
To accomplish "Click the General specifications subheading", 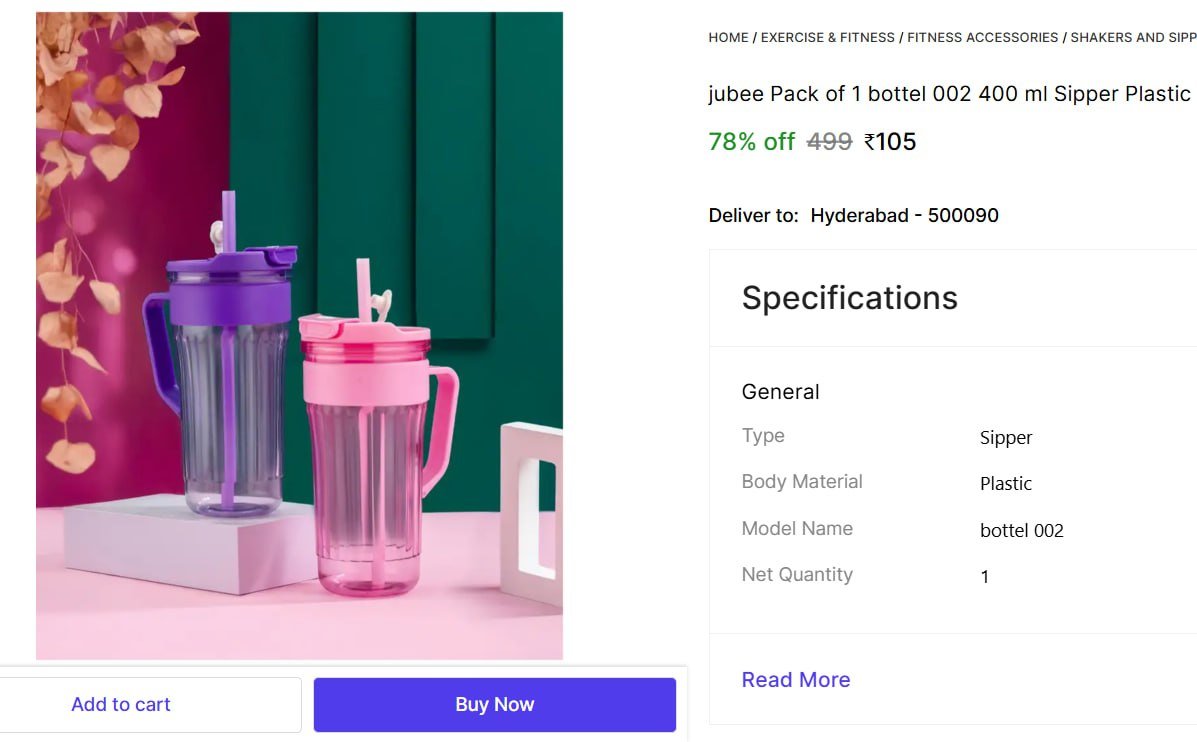I will 780,392.
